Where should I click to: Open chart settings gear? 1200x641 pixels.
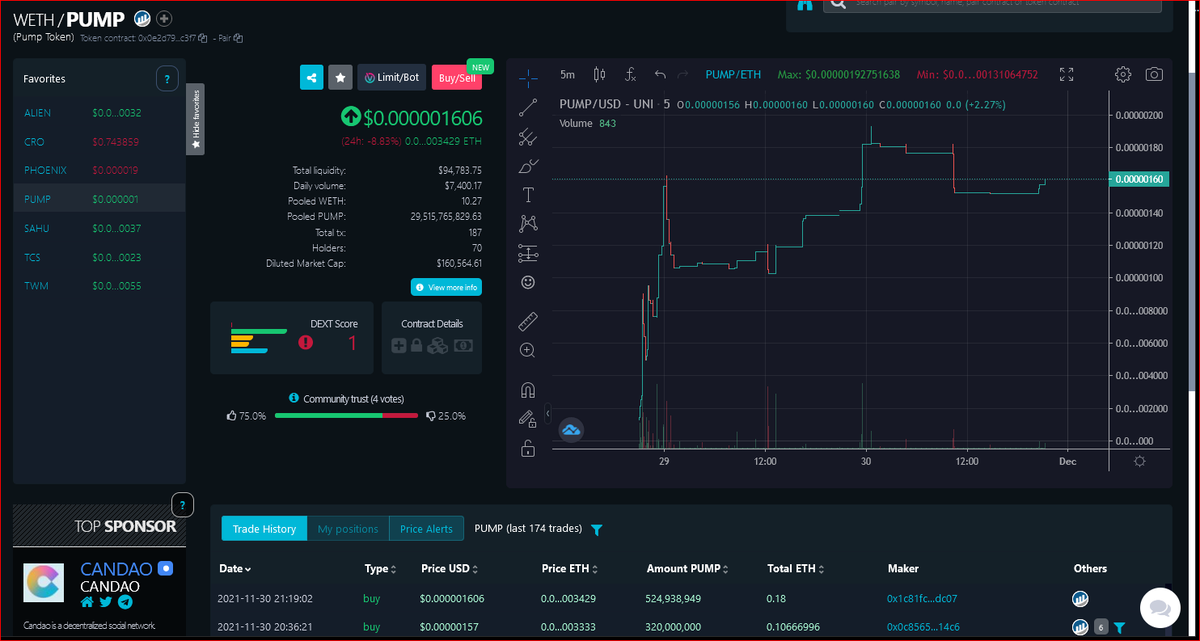[1123, 74]
